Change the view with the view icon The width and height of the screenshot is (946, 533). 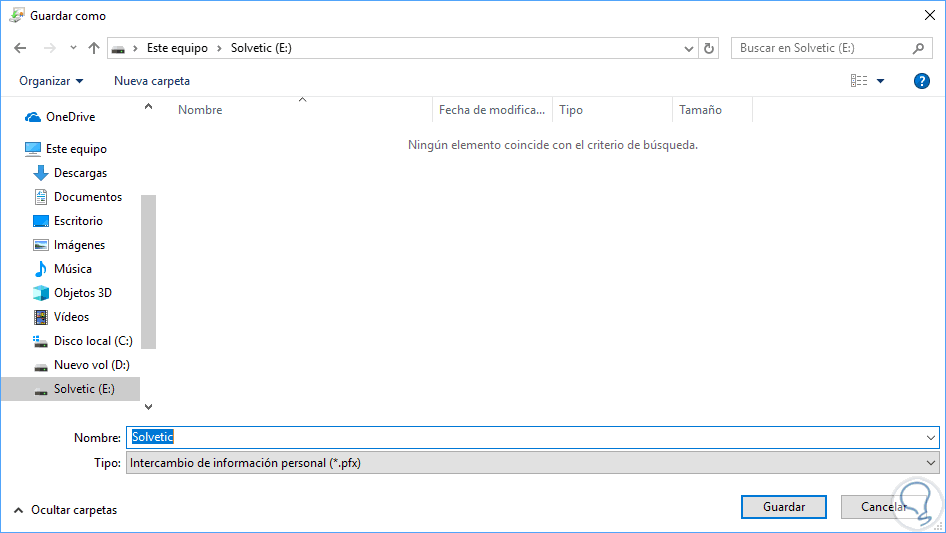(859, 81)
